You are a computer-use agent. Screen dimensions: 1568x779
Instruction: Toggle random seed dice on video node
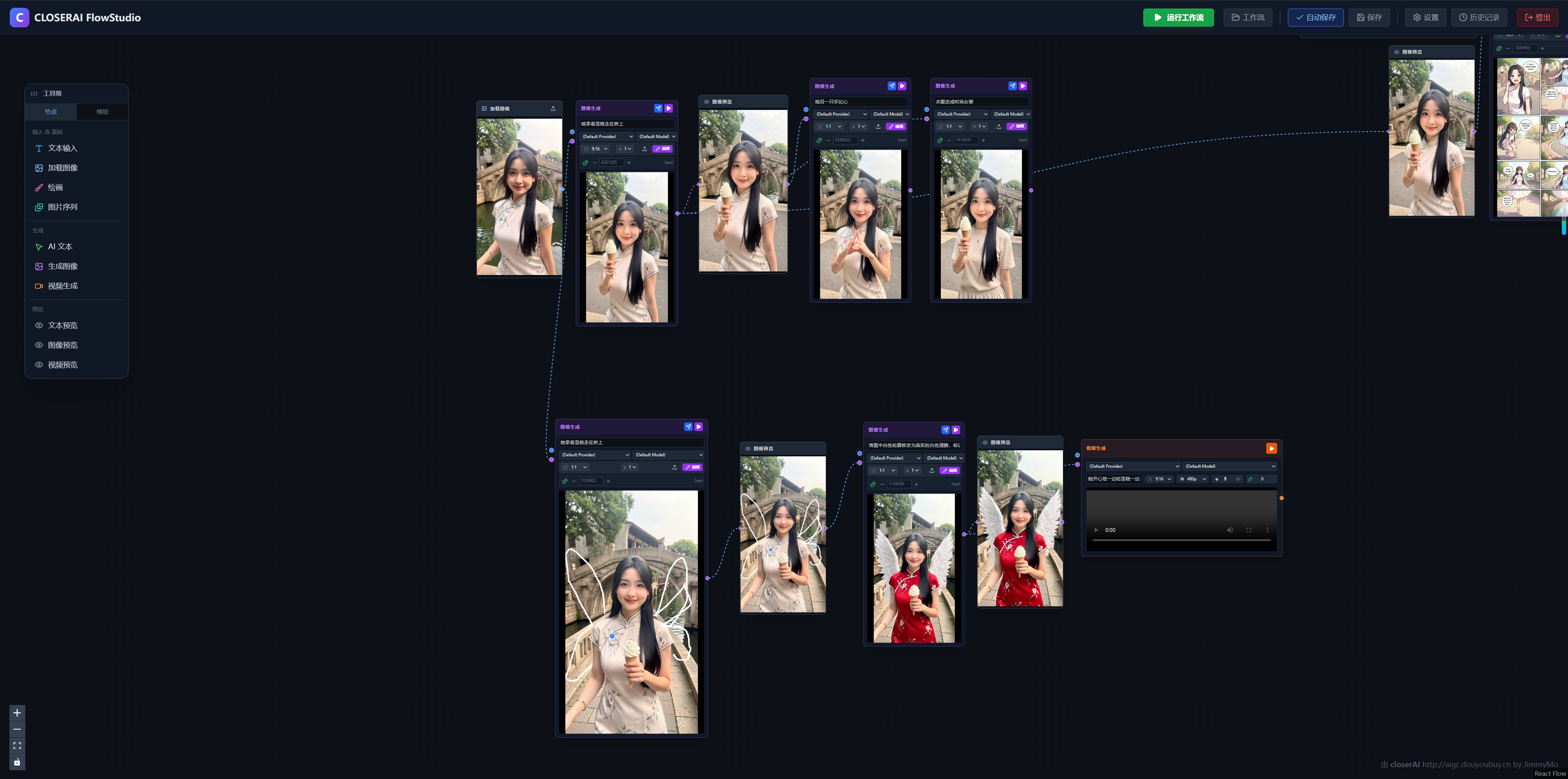pyautogui.click(x=1250, y=479)
